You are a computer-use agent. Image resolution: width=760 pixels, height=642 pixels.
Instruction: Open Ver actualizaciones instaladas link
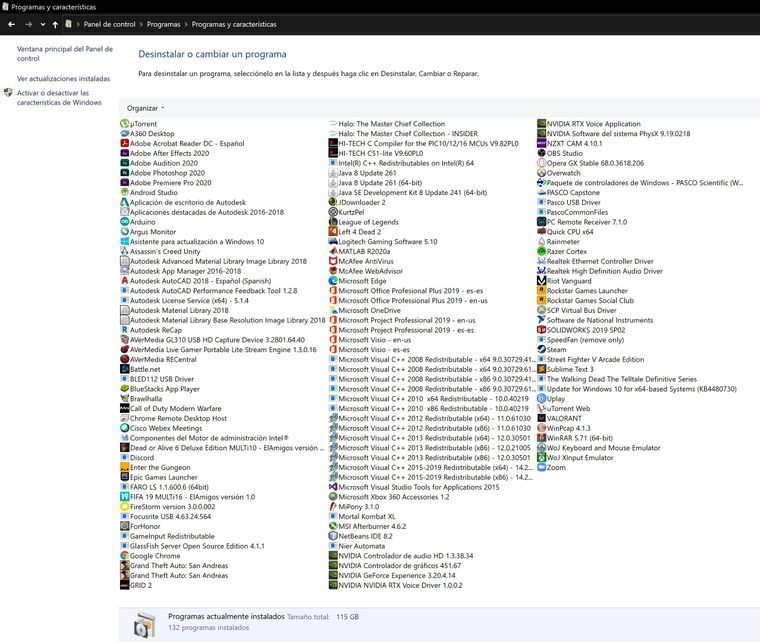tap(63, 78)
